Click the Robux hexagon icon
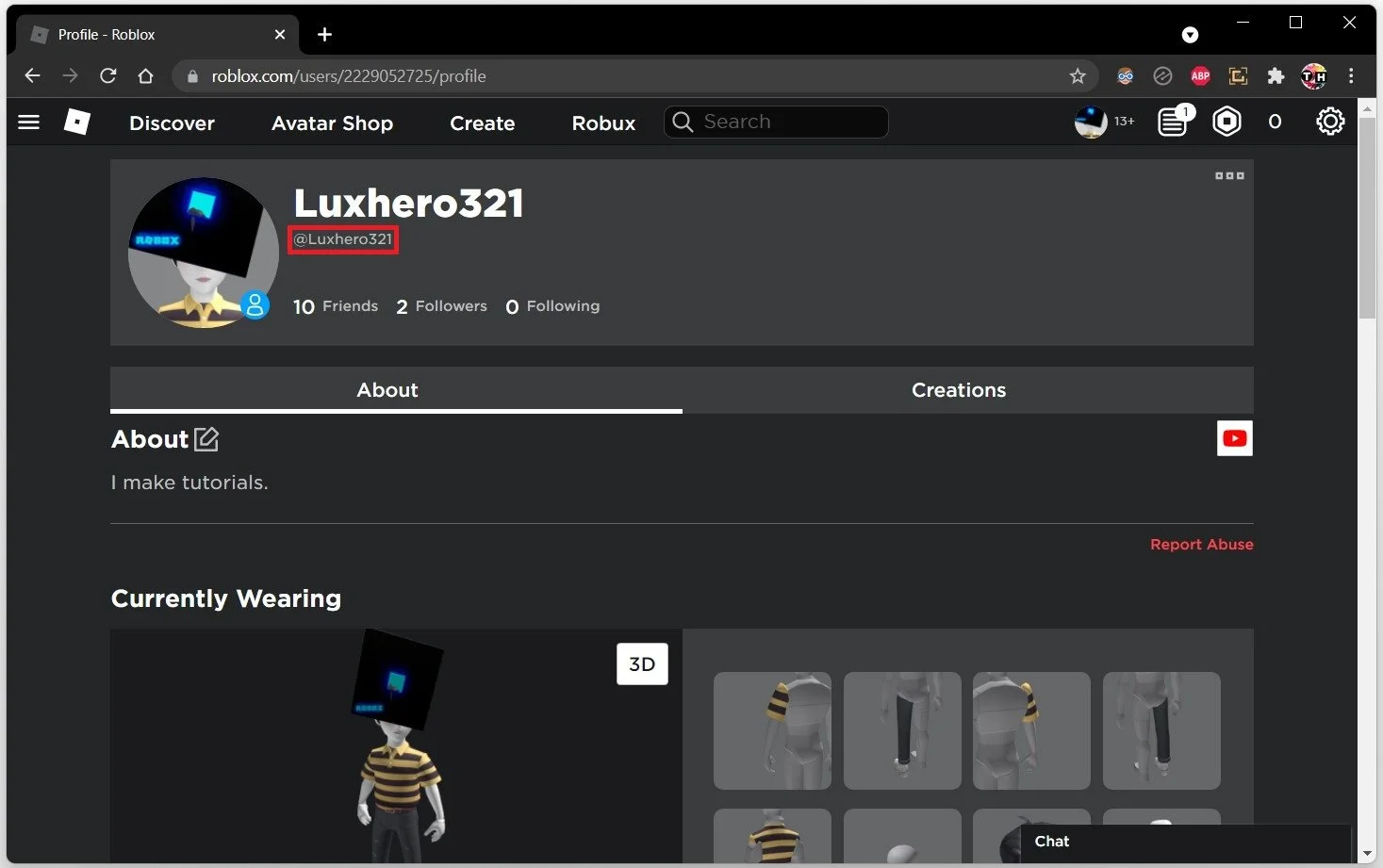 pyautogui.click(x=1227, y=122)
